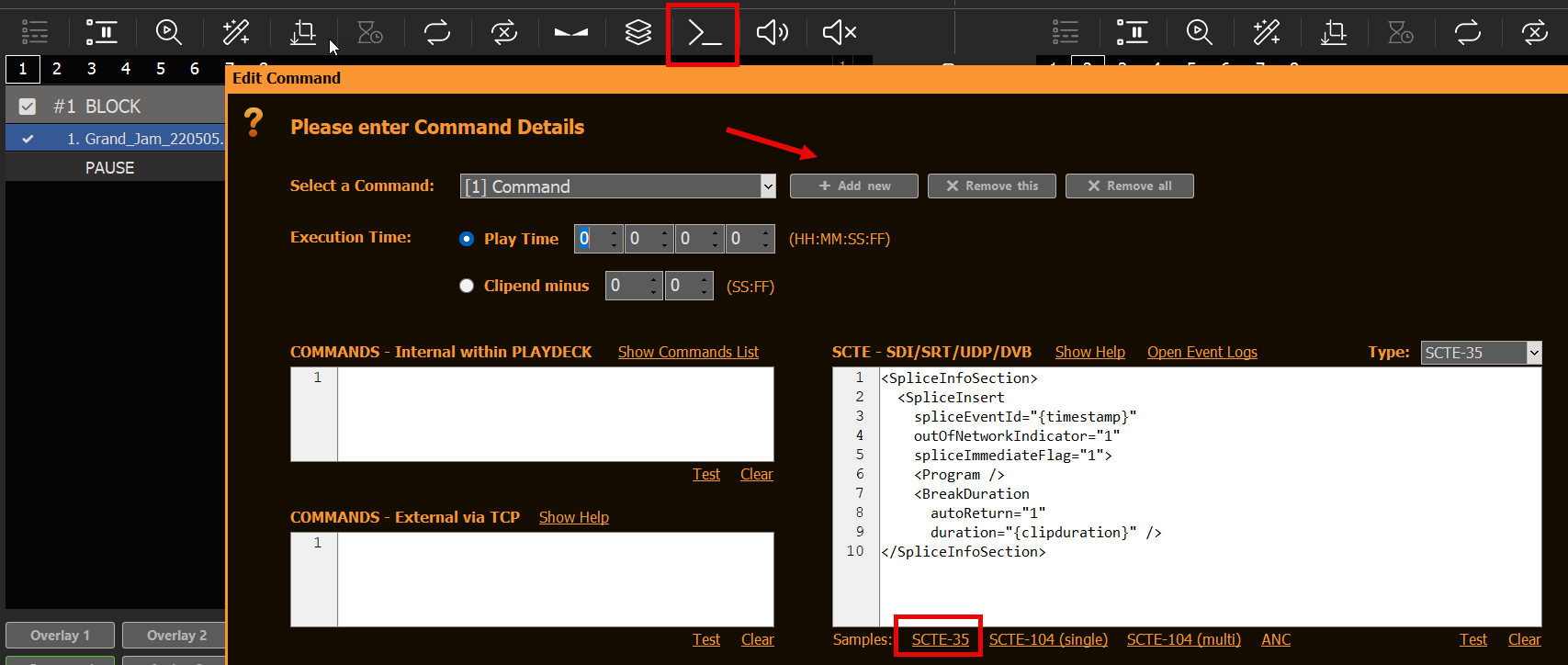Select the Clipend minus radio button

(467, 286)
